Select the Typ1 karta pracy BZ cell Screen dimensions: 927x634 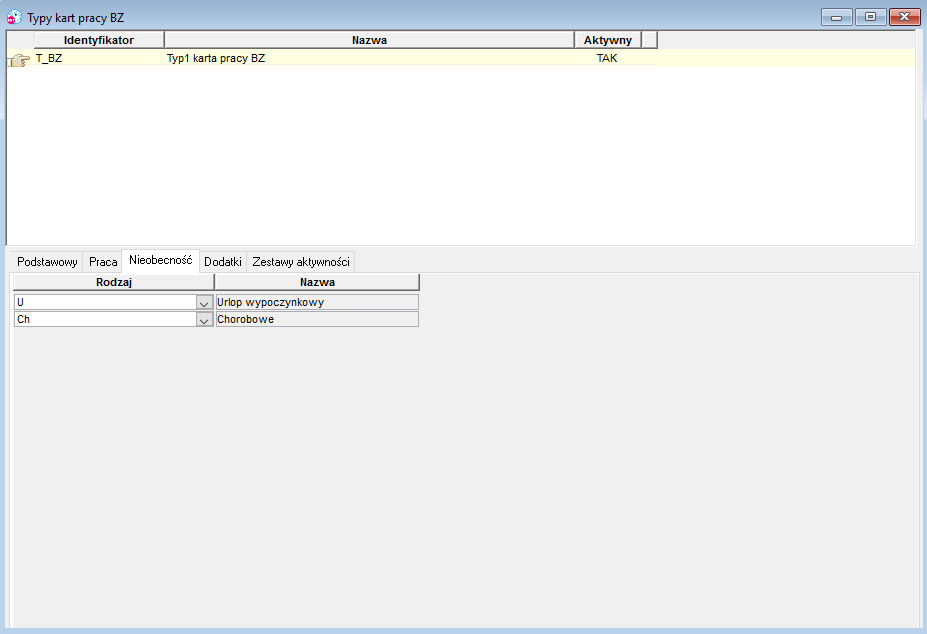pos(369,58)
